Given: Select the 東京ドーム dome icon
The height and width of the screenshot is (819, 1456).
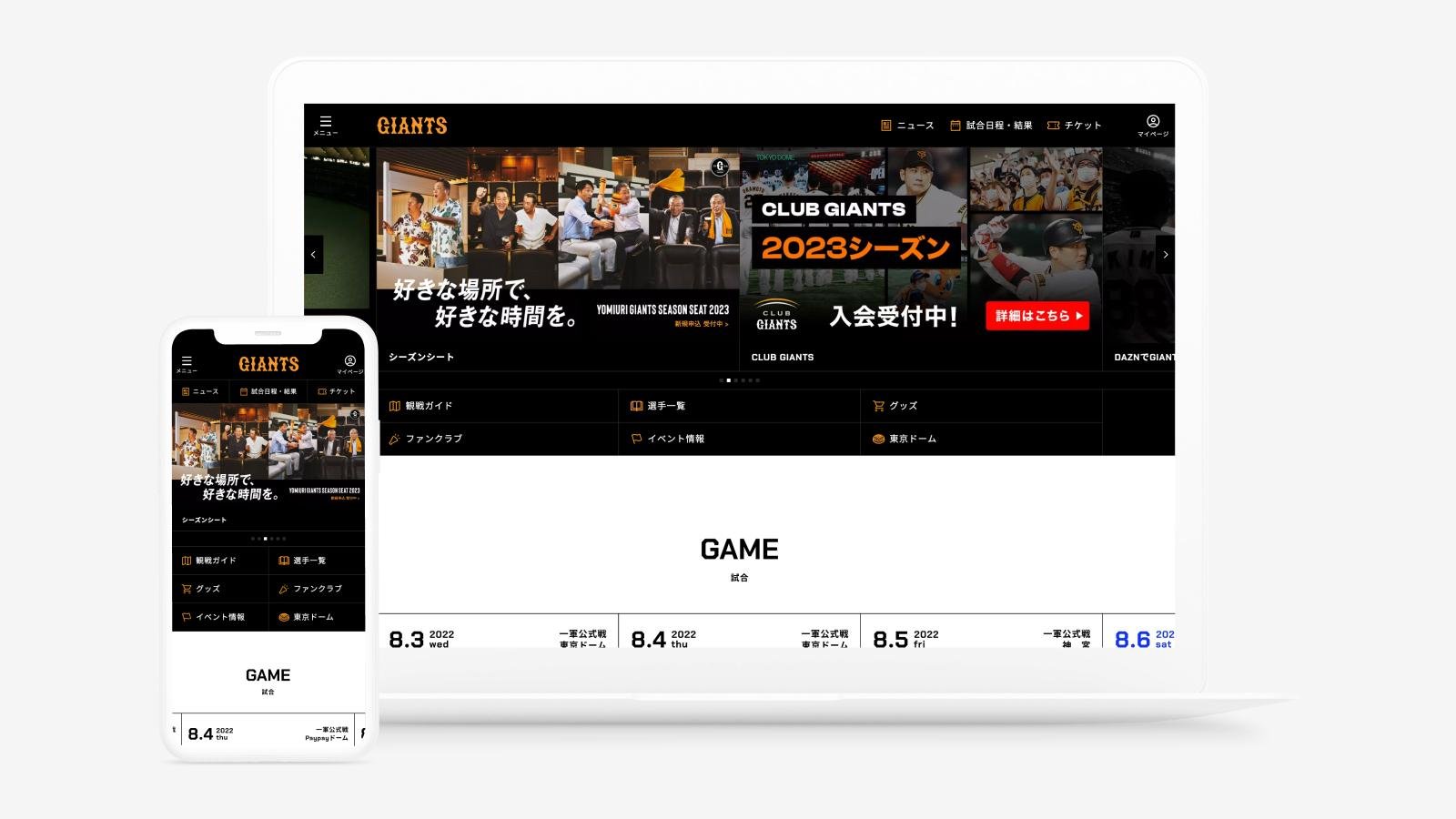Looking at the screenshot, I should pyautogui.click(x=876, y=438).
